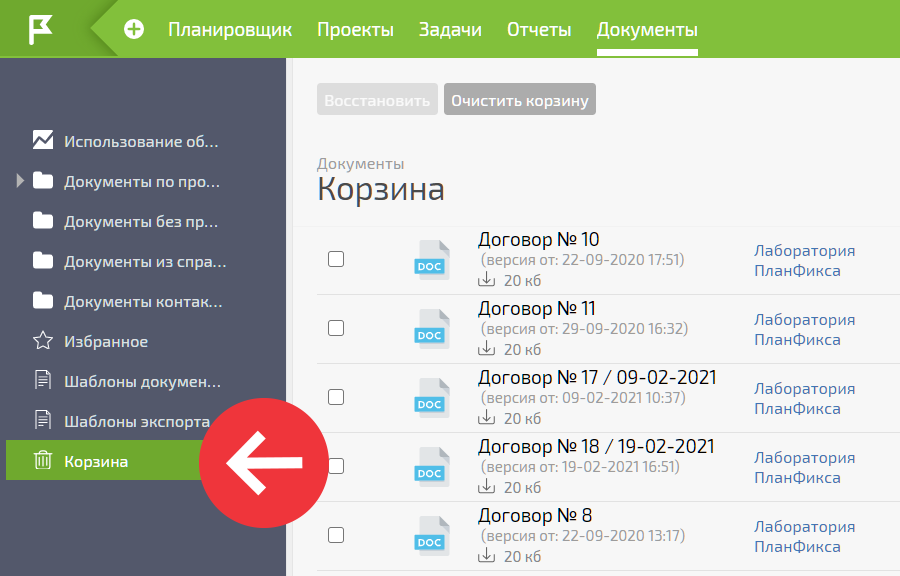
Task: Open Шаблоны докумен... in sidebar
Action: (142, 382)
